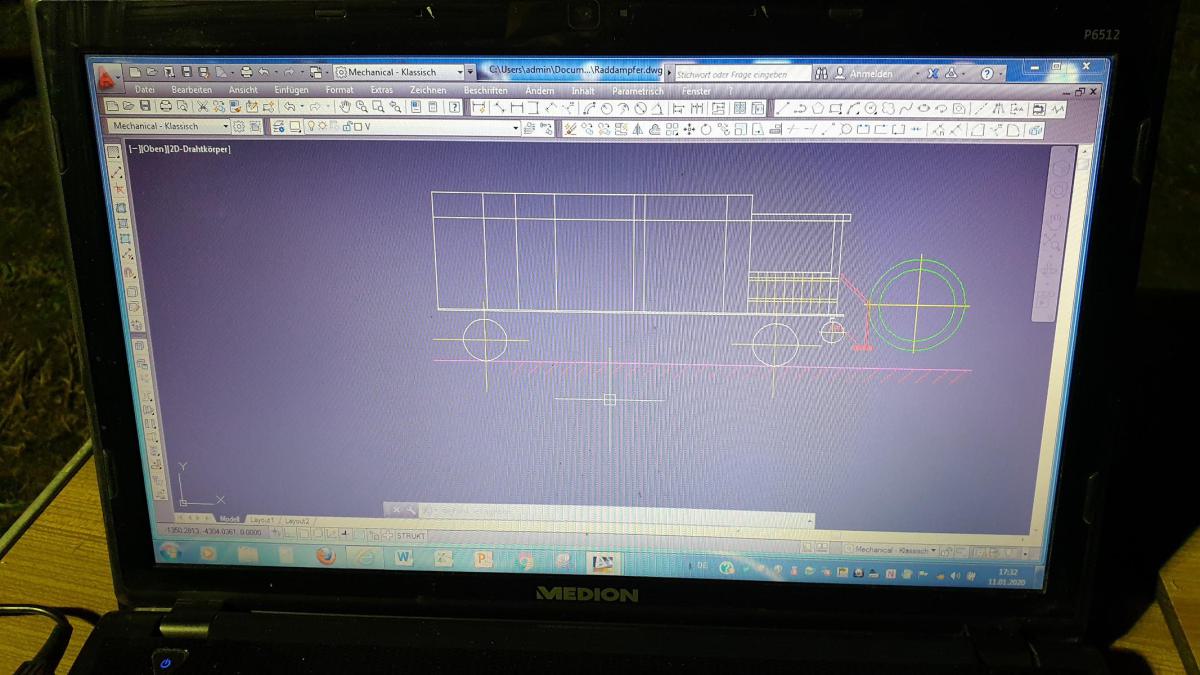Toggle layer freeze sun icon in layer control
The height and width of the screenshot is (675, 1200).
coord(322,126)
